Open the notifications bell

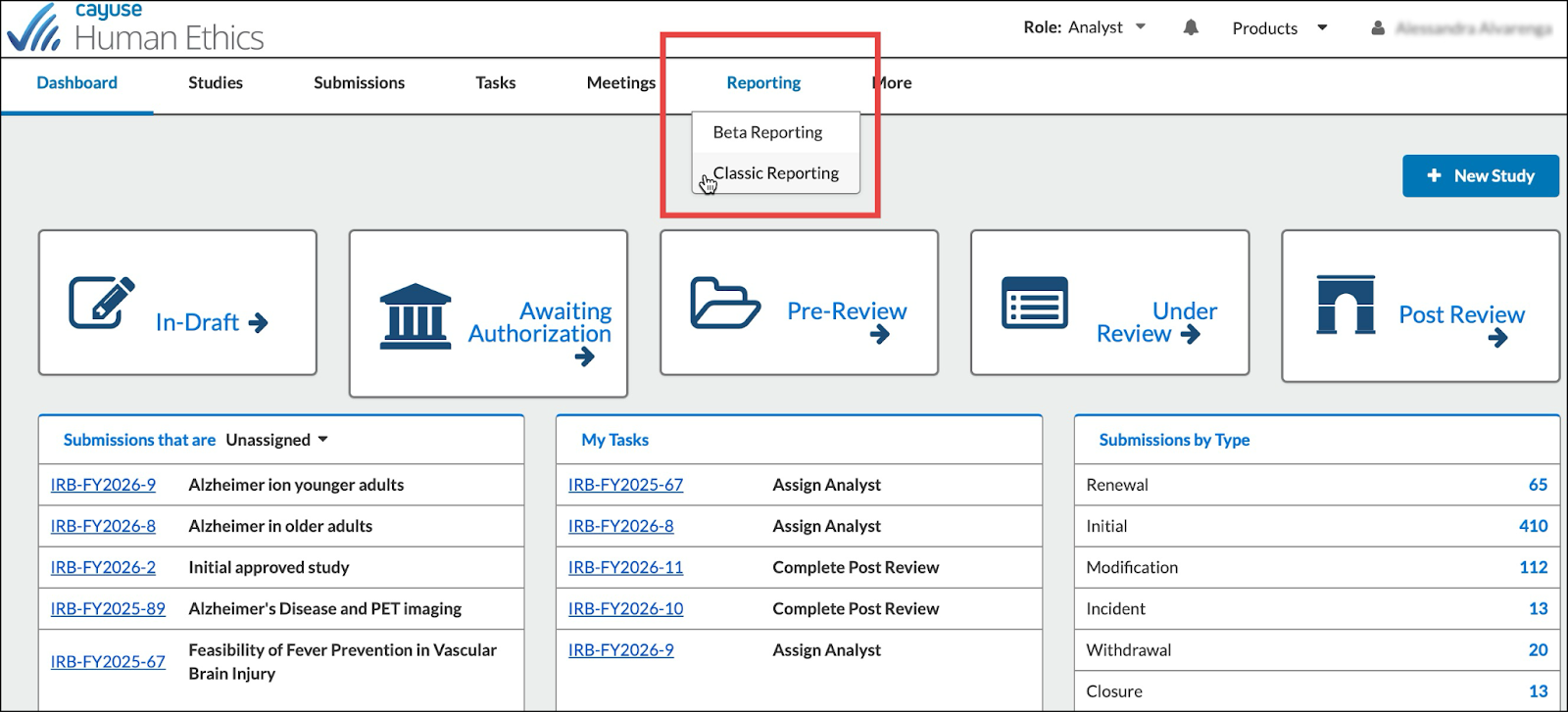tap(1191, 27)
